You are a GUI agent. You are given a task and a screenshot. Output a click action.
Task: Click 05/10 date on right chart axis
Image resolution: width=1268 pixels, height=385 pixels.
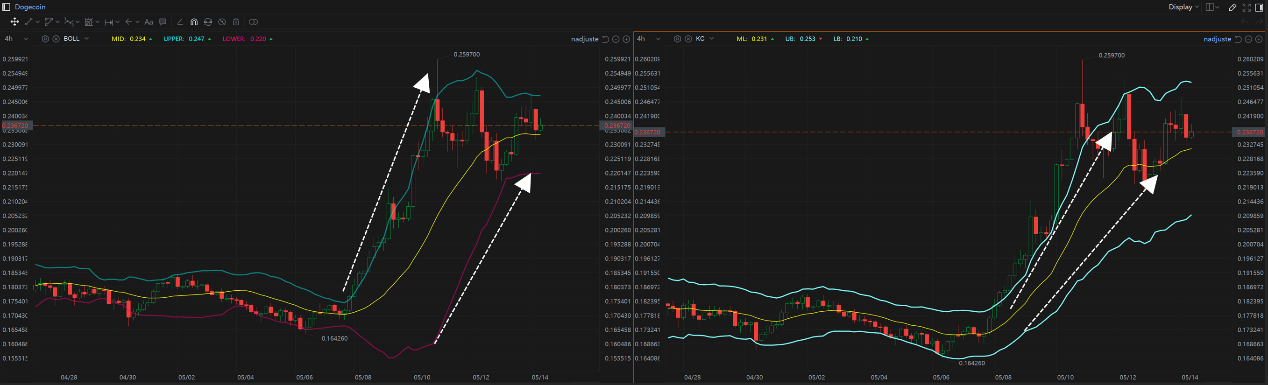(1065, 378)
